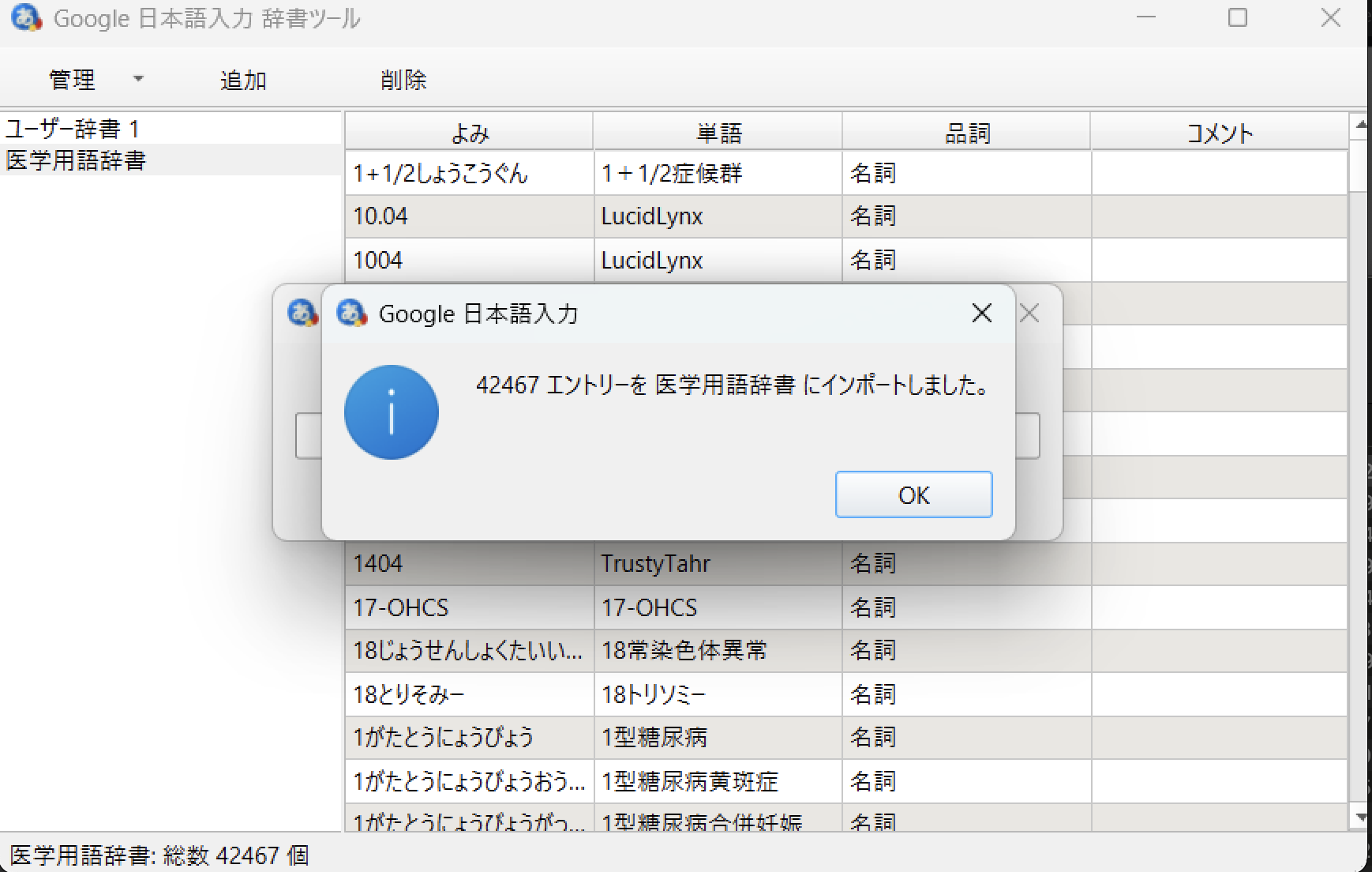The width and height of the screenshot is (1372, 872).
Task: Open the 管理 dropdown menu
Action: click(x=73, y=80)
